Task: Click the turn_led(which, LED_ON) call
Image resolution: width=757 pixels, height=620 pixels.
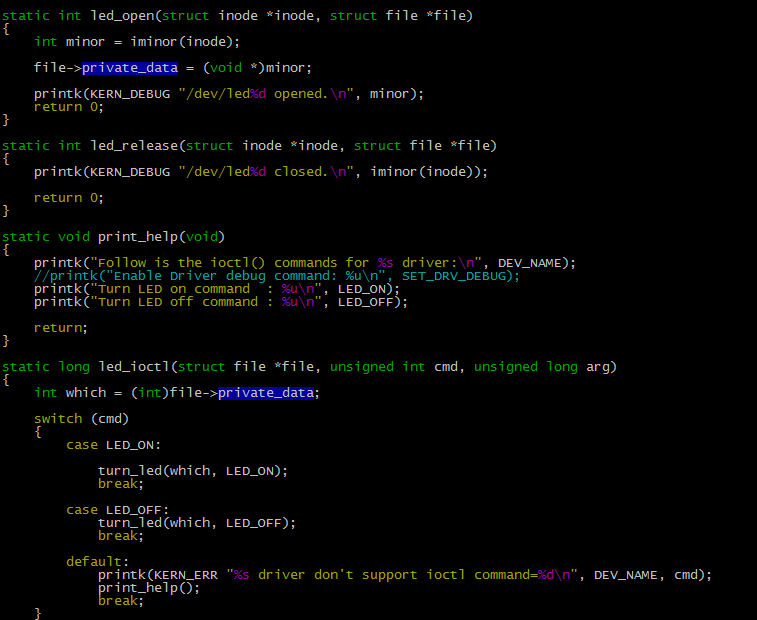Action: (193, 471)
